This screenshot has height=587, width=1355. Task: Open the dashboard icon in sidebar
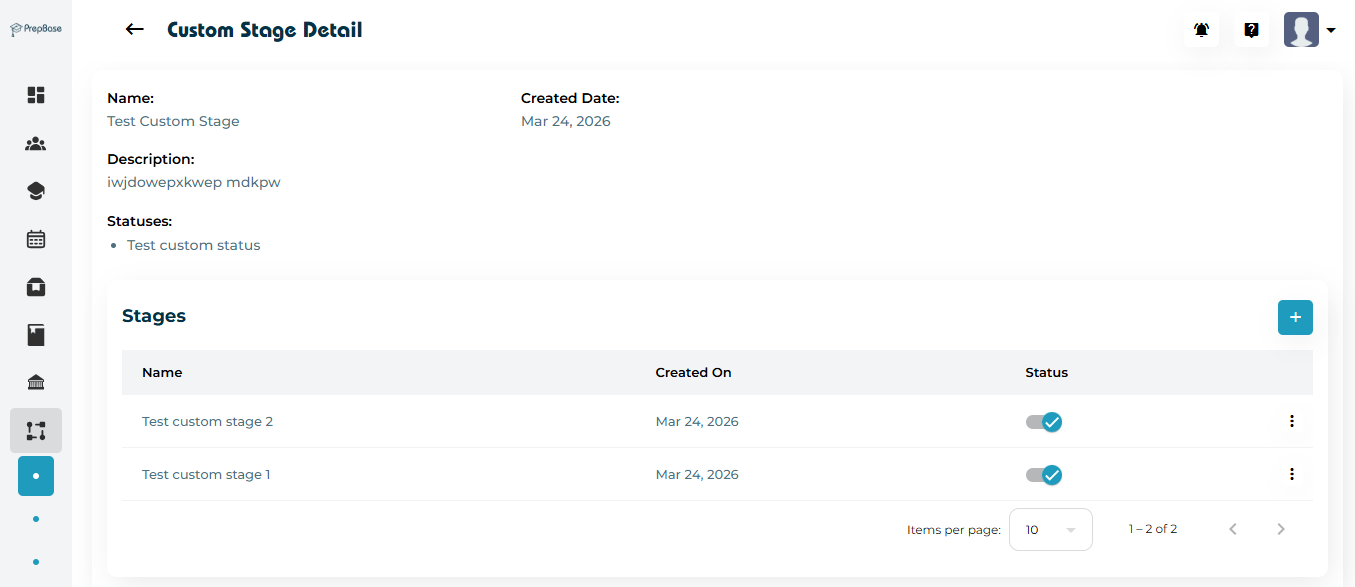pos(36,95)
